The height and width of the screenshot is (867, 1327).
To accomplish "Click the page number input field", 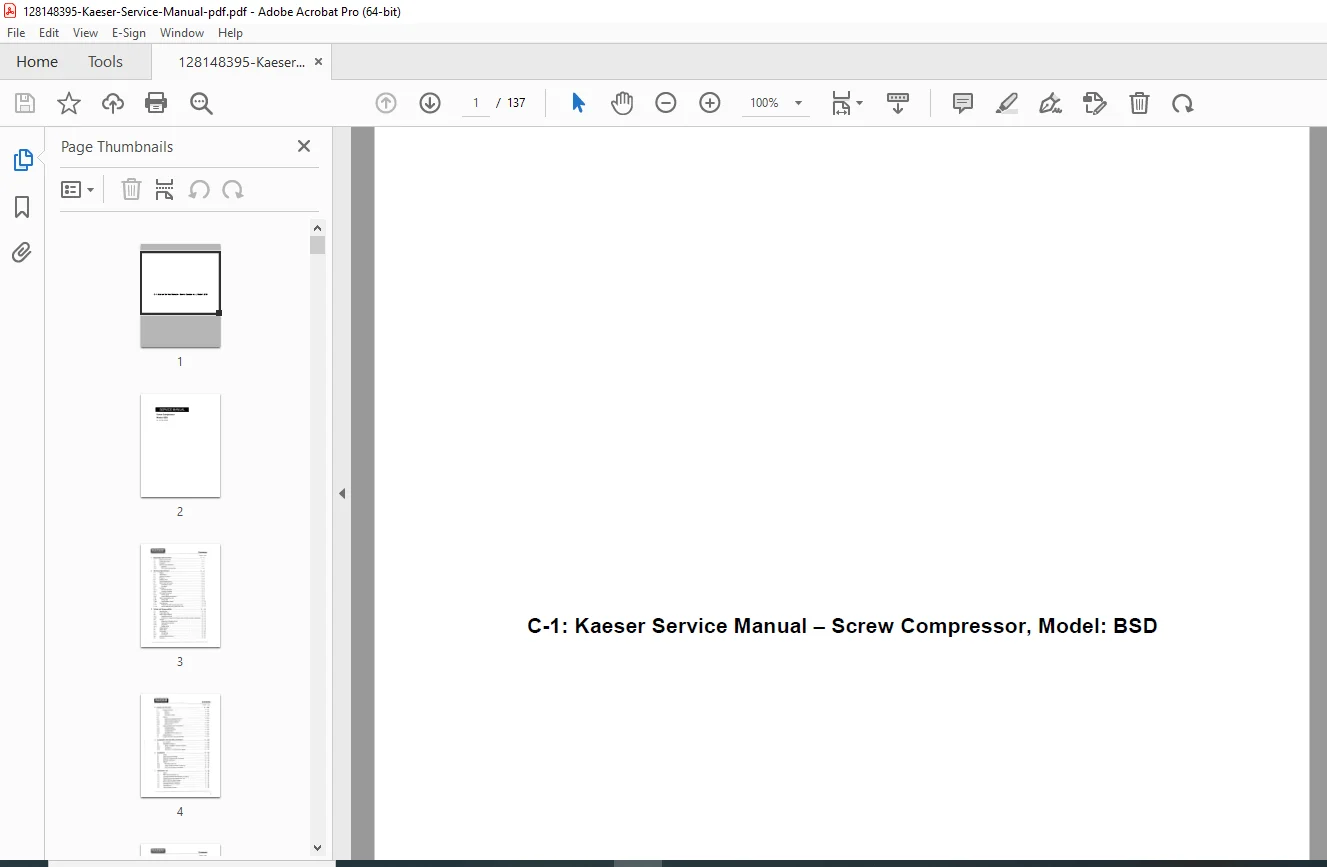I will pos(476,103).
